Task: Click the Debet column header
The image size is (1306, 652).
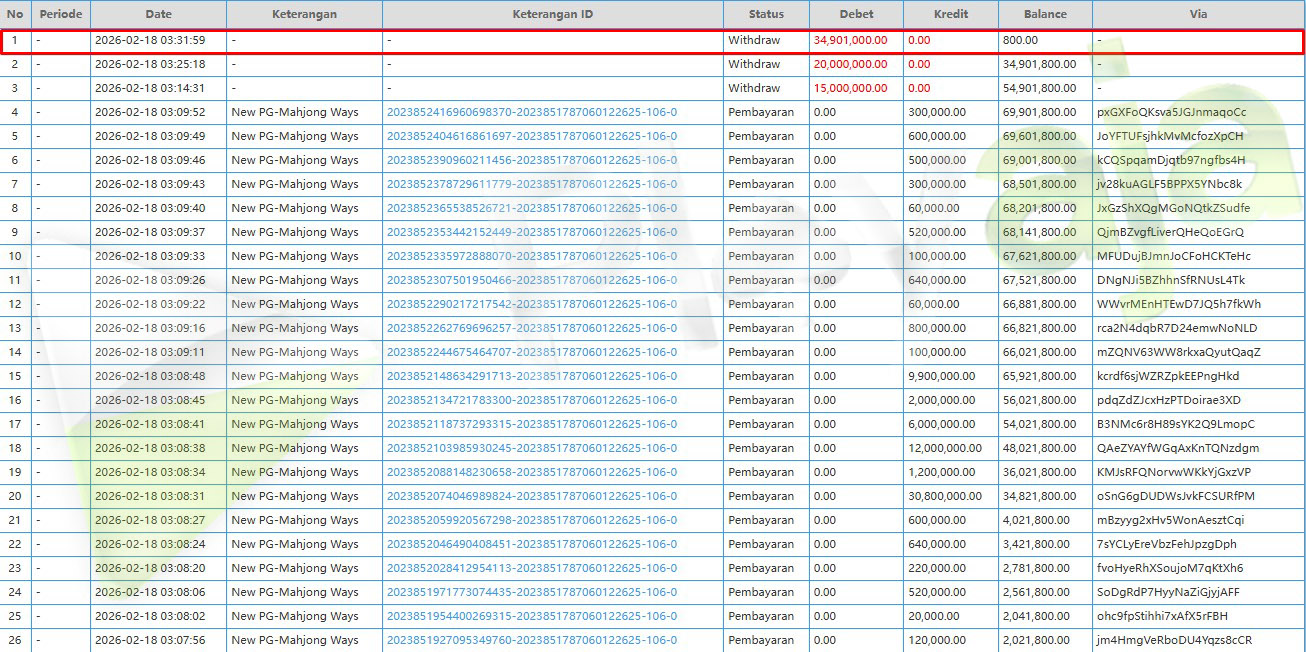Action: click(x=856, y=15)
